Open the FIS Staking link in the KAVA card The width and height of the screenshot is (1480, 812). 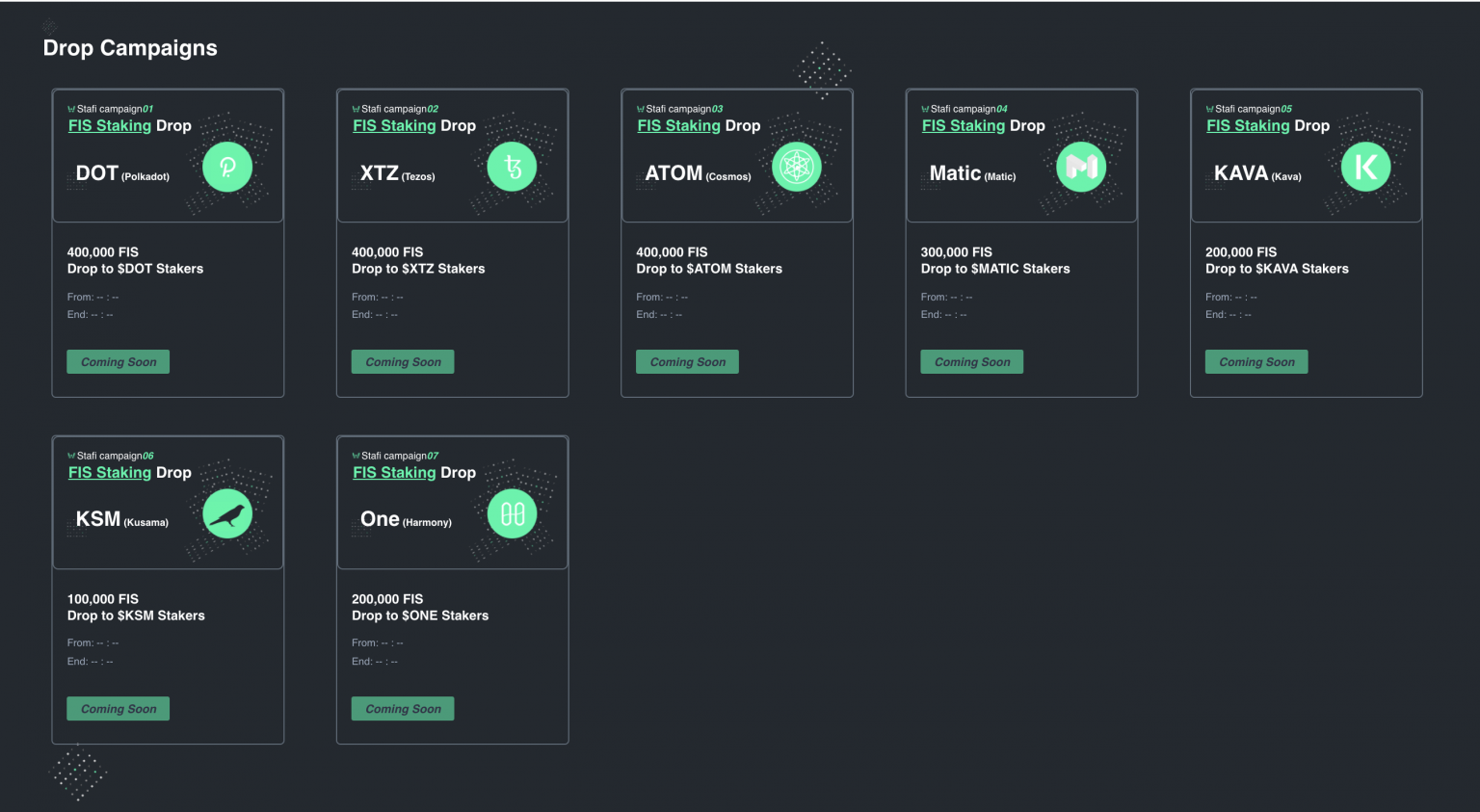click(x=1248, y=125)
